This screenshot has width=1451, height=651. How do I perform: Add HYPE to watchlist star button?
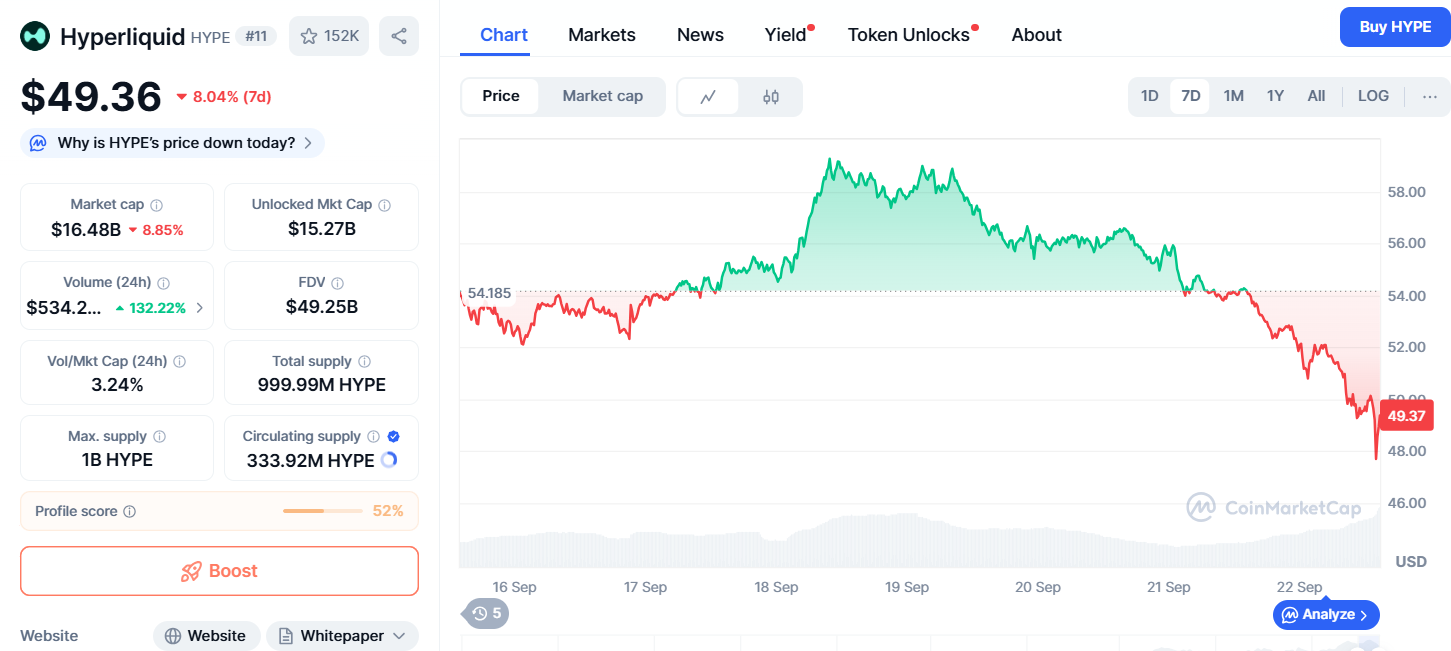pos(329,36)
